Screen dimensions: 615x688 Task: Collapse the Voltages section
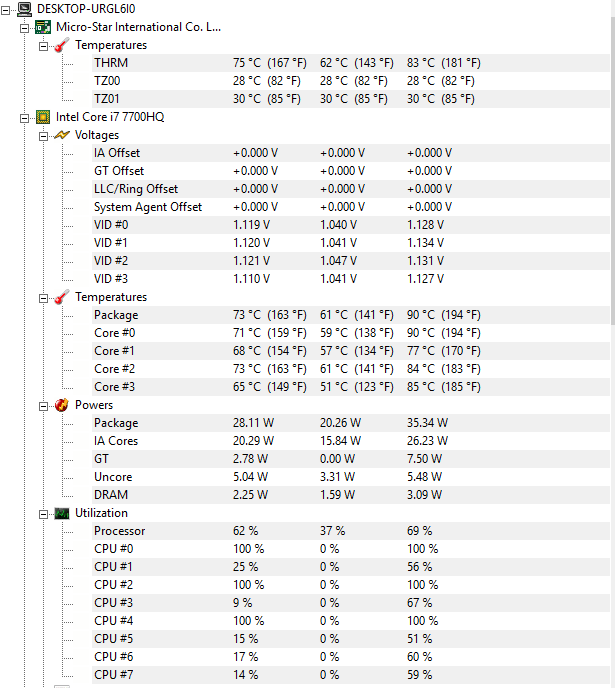click(x=44, y=135)
